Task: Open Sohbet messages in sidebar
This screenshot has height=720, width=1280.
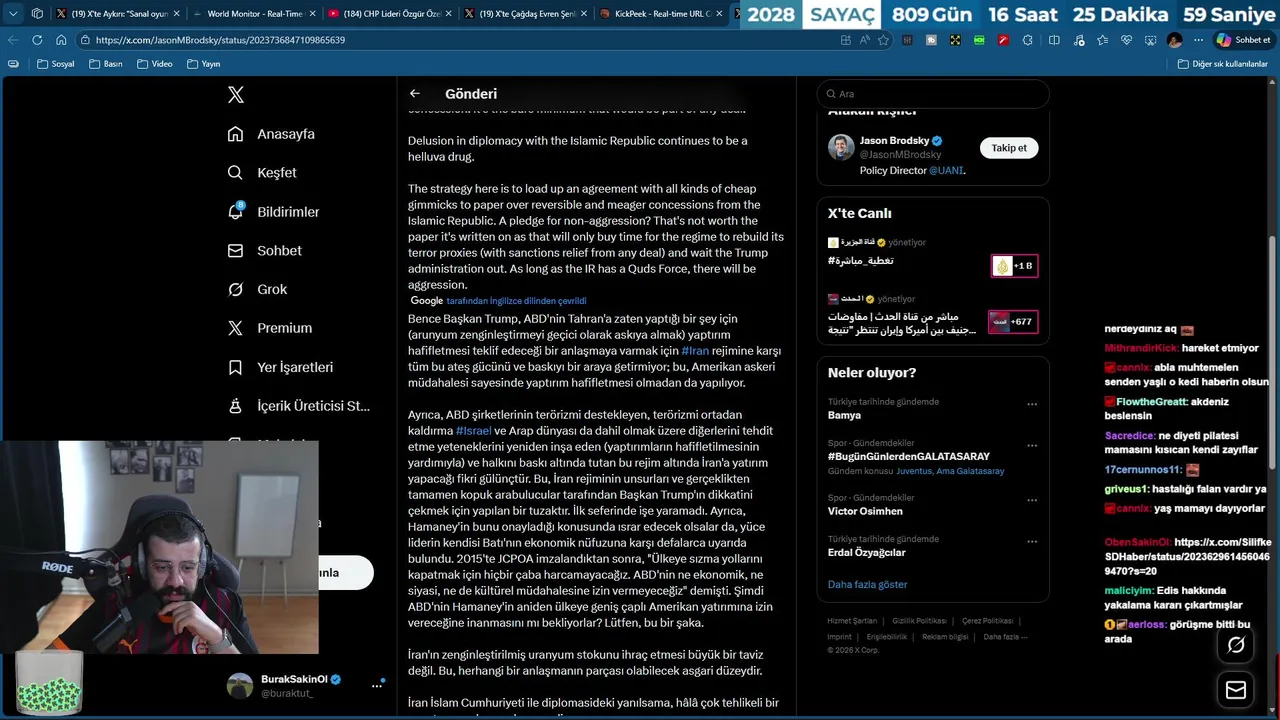Action: click(265, 251)
